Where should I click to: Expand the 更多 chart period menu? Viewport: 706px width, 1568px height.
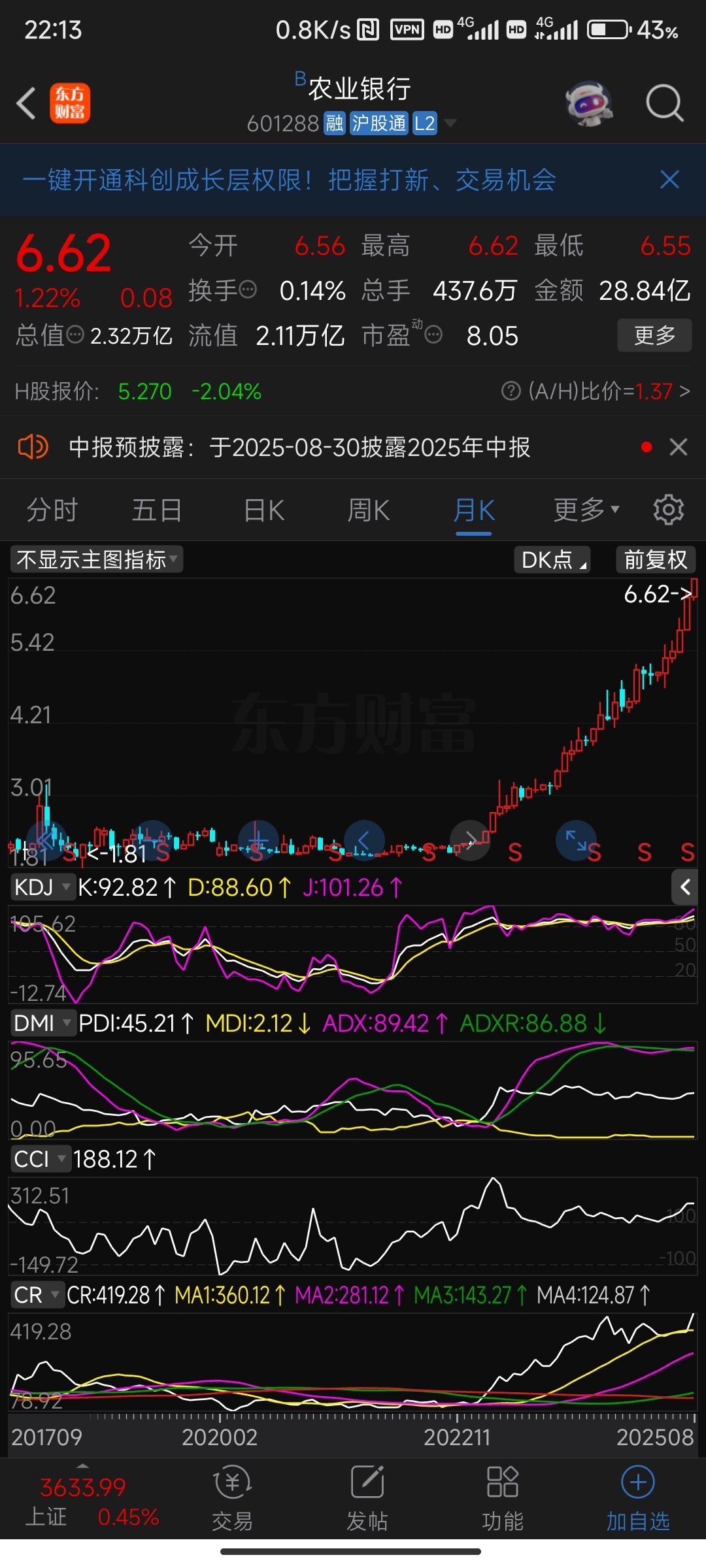pyautogui.click(x=586, y=510)
